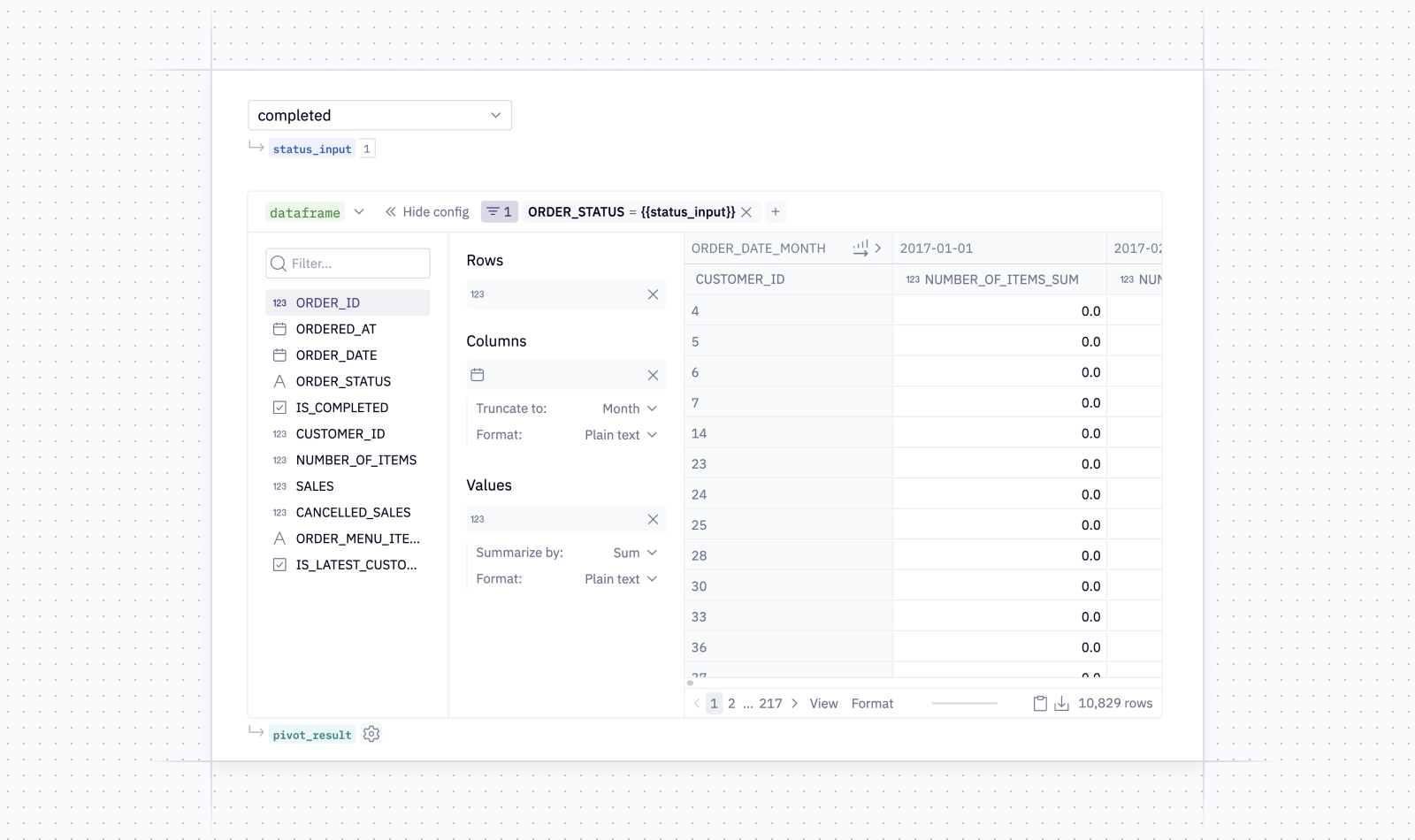Viewport: 1415px width, 840px height.
Task: Click the copy to clipboard icon
Action: 1040,704
